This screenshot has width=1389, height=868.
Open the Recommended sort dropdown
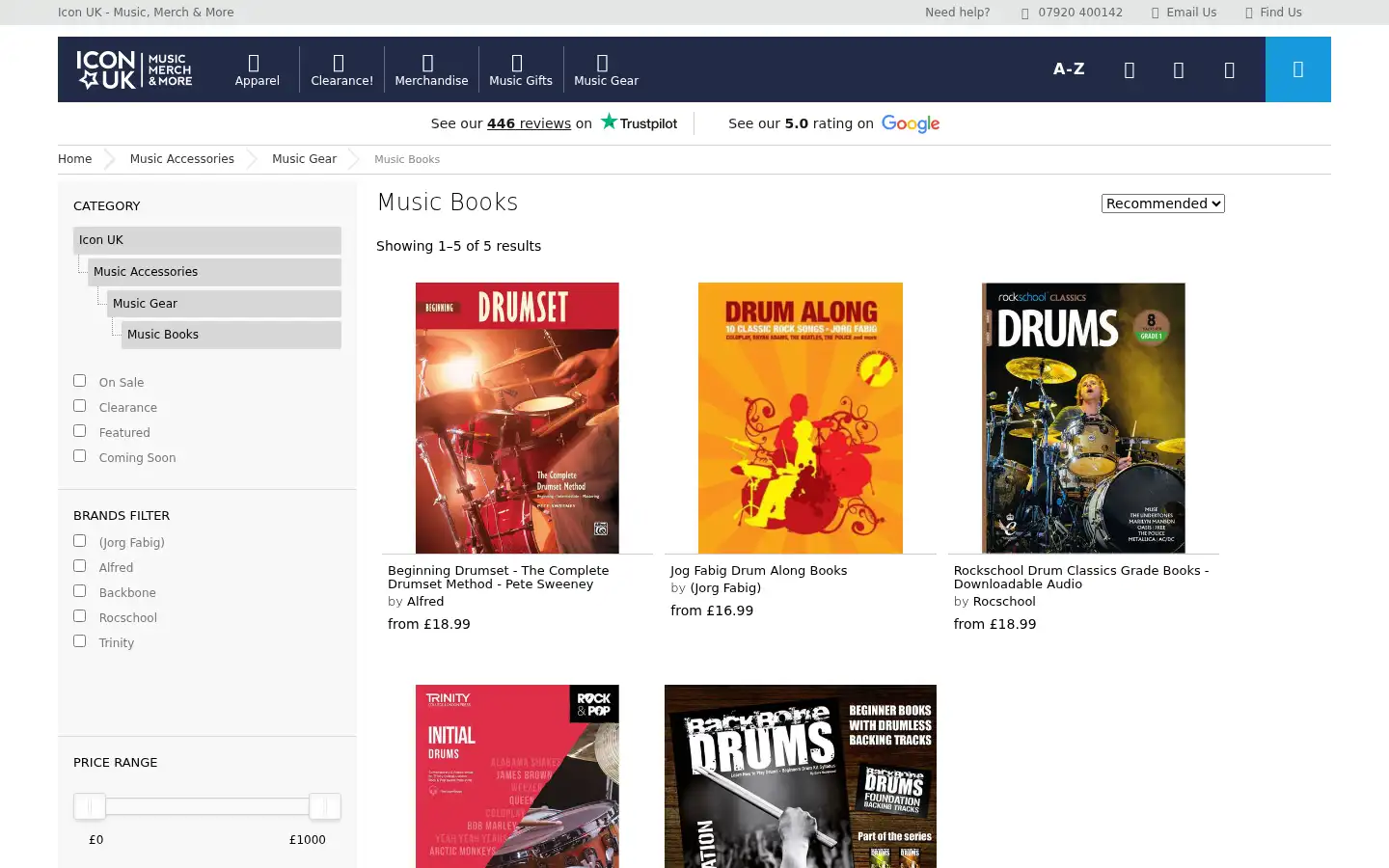(1163, 203)
